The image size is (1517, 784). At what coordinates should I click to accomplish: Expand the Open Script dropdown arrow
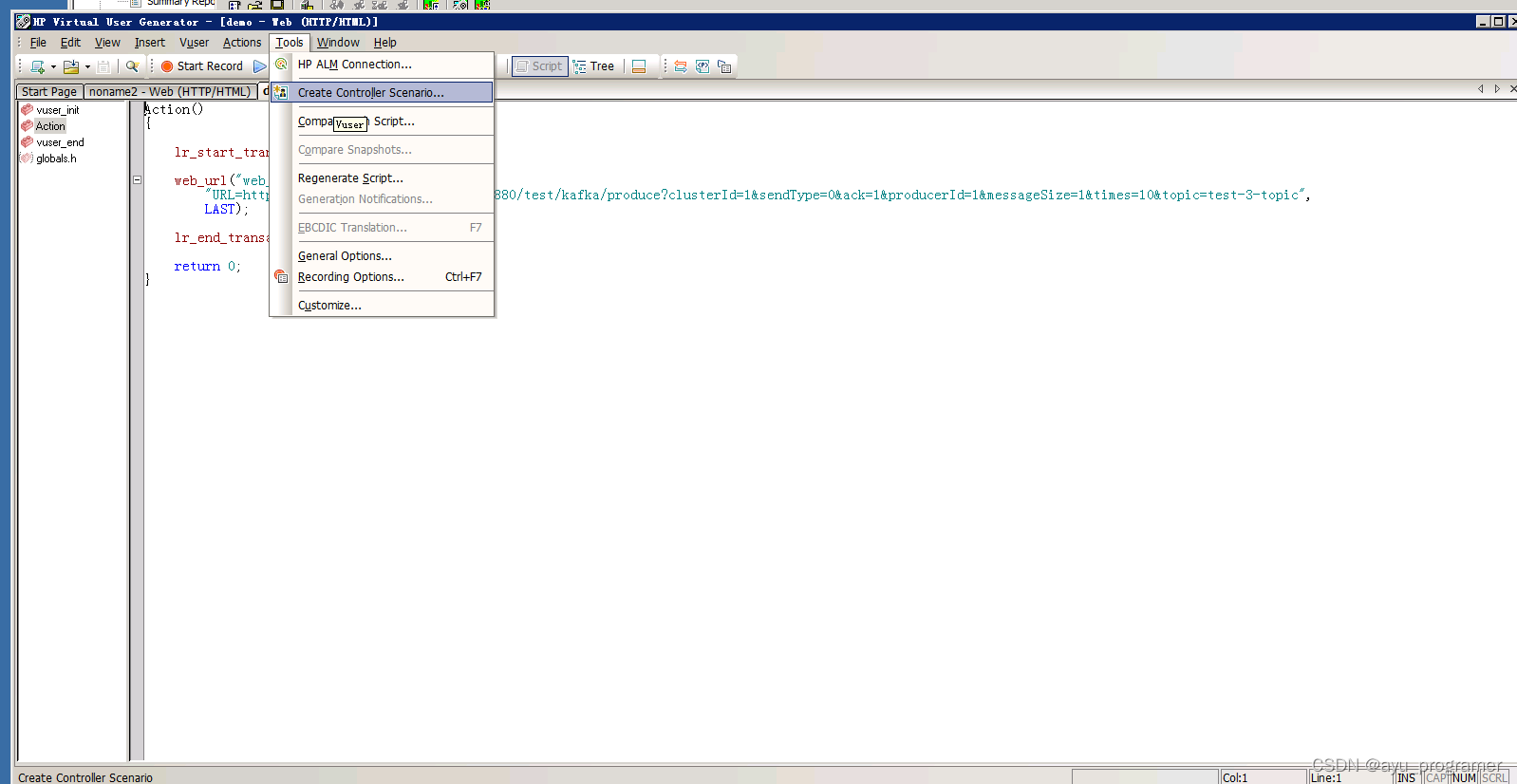[87, 66]
